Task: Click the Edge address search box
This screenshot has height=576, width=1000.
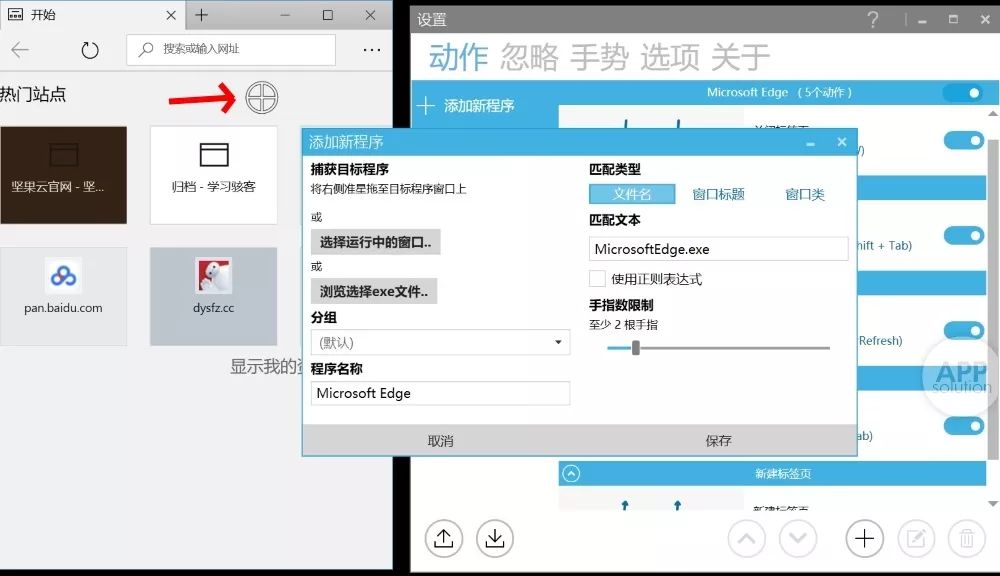Action: click(231, 49)
